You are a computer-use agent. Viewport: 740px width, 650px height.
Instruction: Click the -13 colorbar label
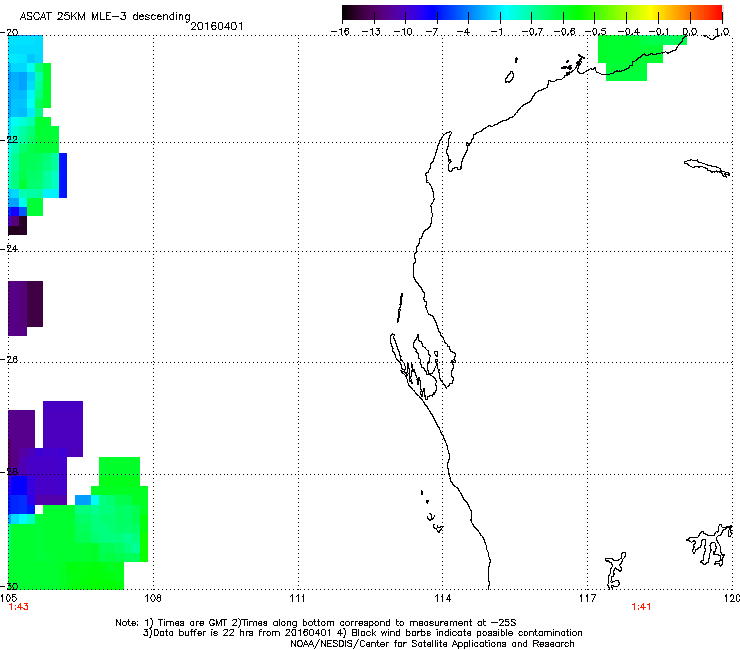[x=371, y=32]
